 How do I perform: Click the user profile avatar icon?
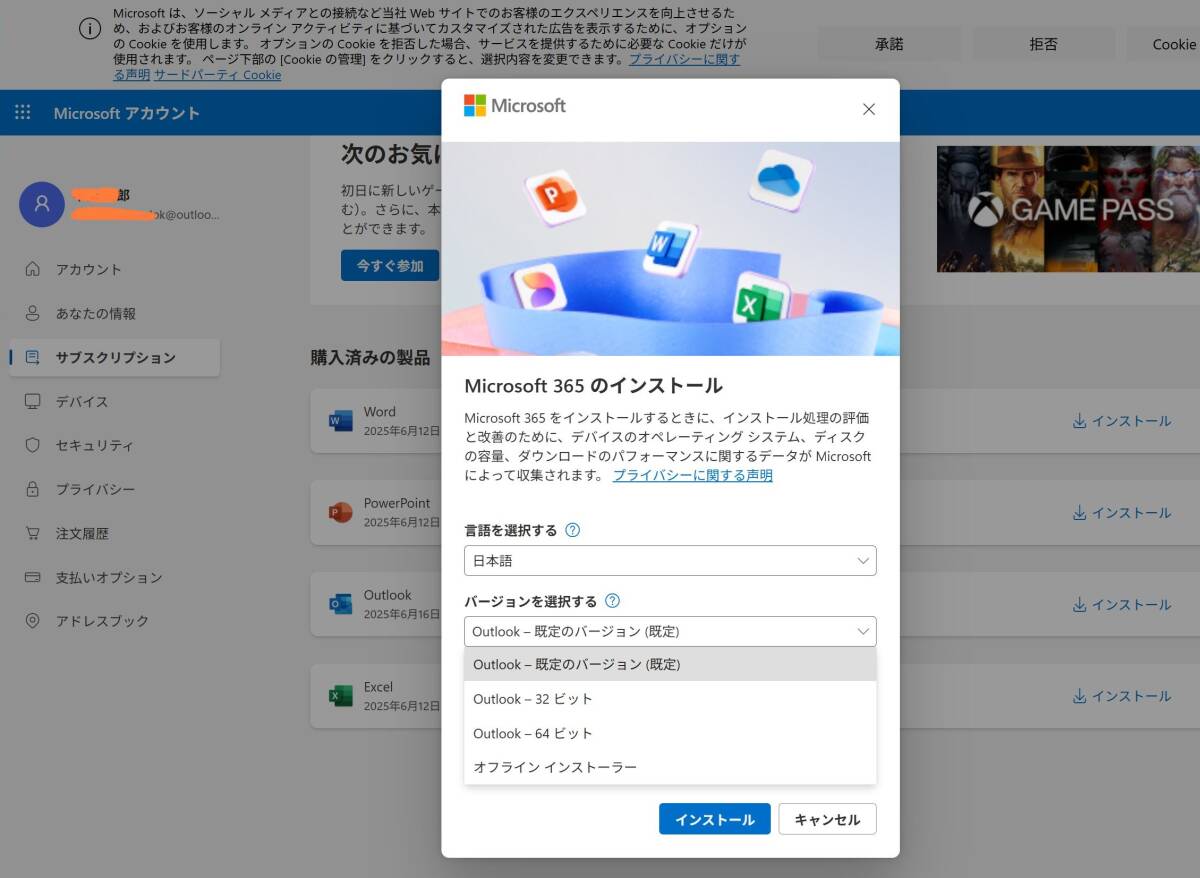(42, 204)
